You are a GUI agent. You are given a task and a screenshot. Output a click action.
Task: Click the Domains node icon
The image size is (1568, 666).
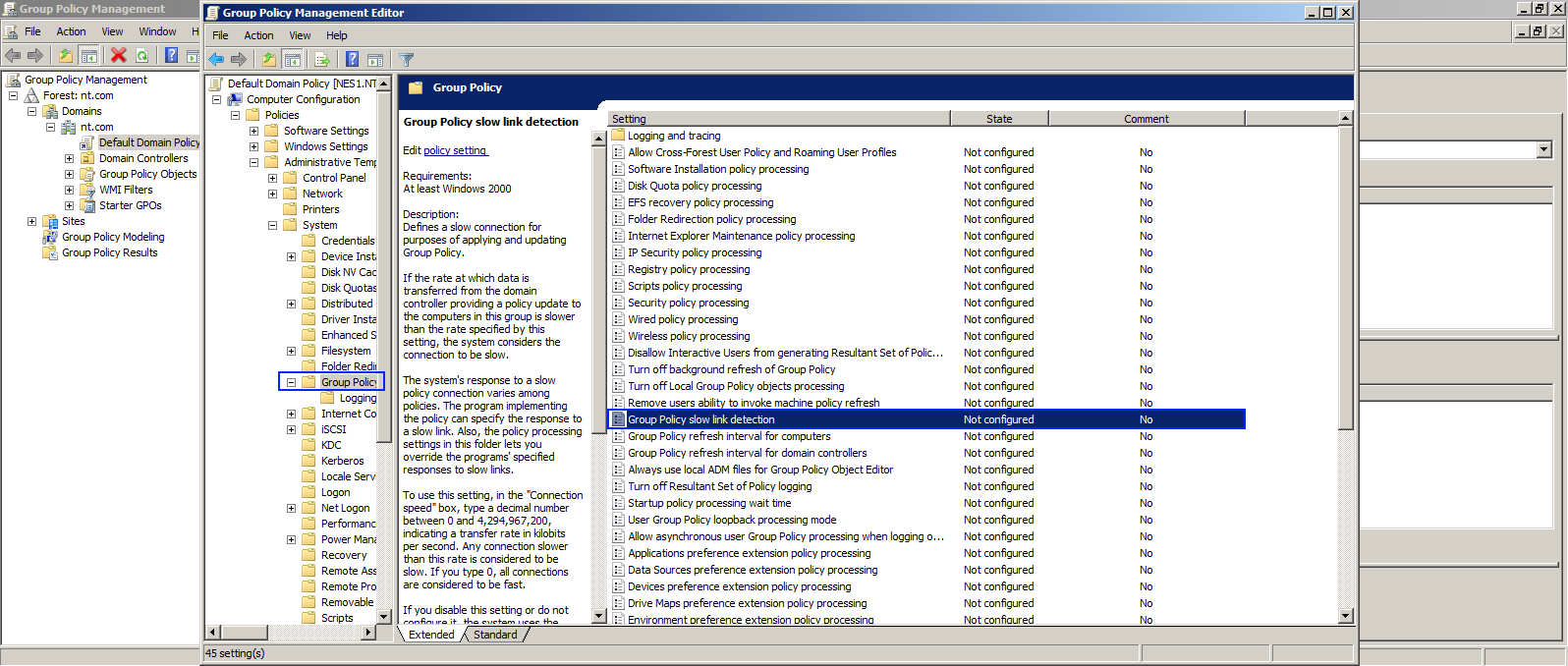tap(50, 111)
